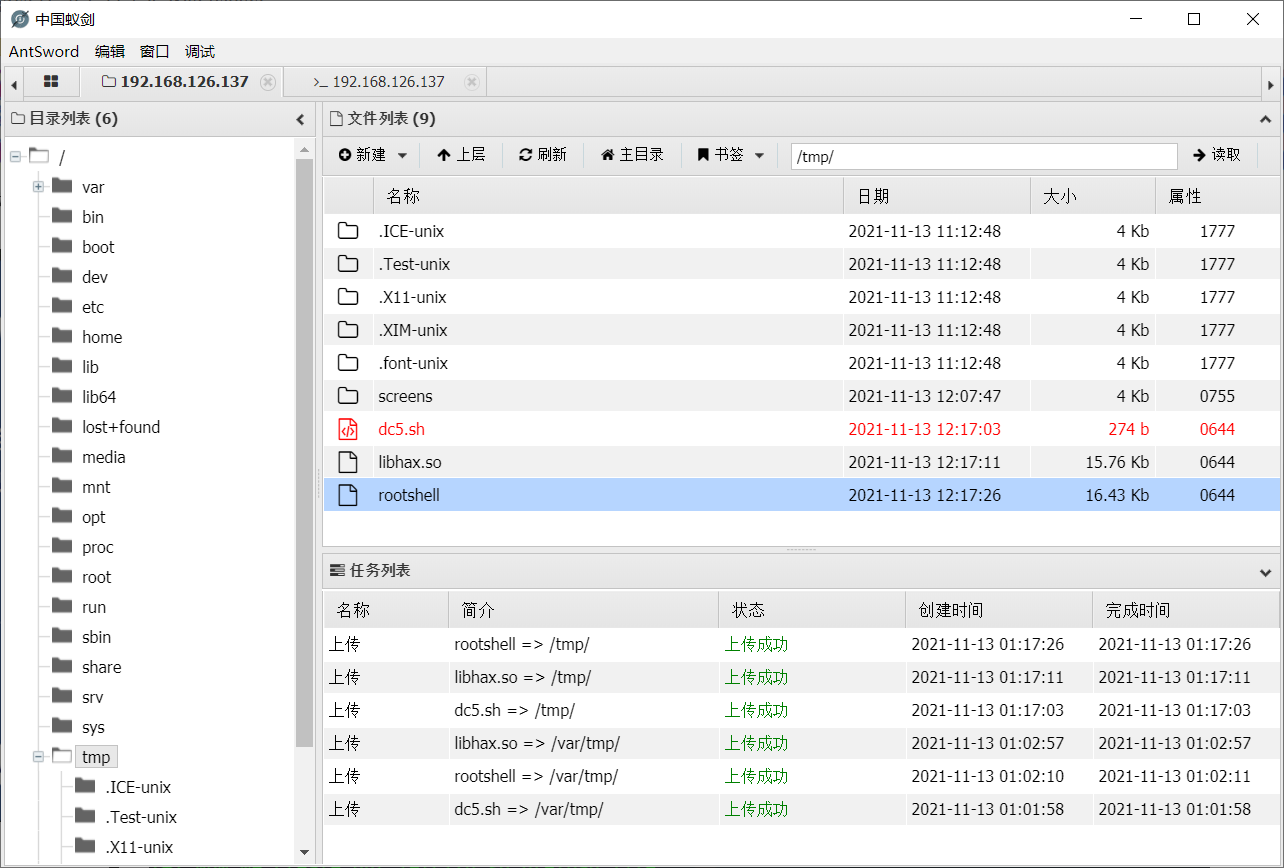The height and width of the screenshot is (868, 1284).
Task: Click the 中国蚁剑 app icon in title bar
Action: [19, 19]
